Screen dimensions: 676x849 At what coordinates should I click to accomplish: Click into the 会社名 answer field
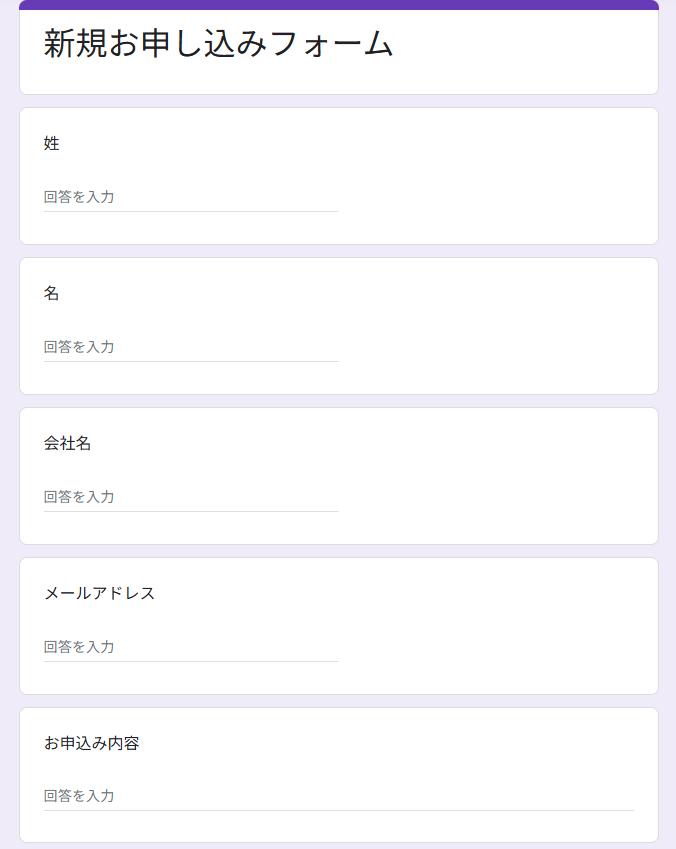click(x=190, y=497)
